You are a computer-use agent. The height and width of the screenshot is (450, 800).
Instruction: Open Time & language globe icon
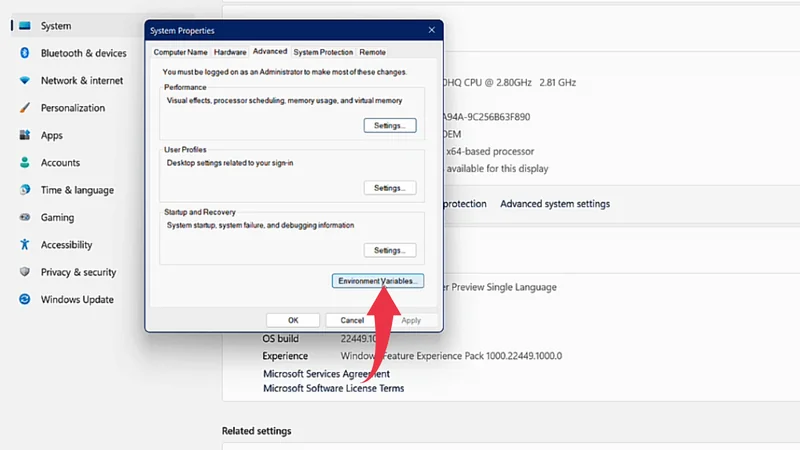[x=24, y=190]
